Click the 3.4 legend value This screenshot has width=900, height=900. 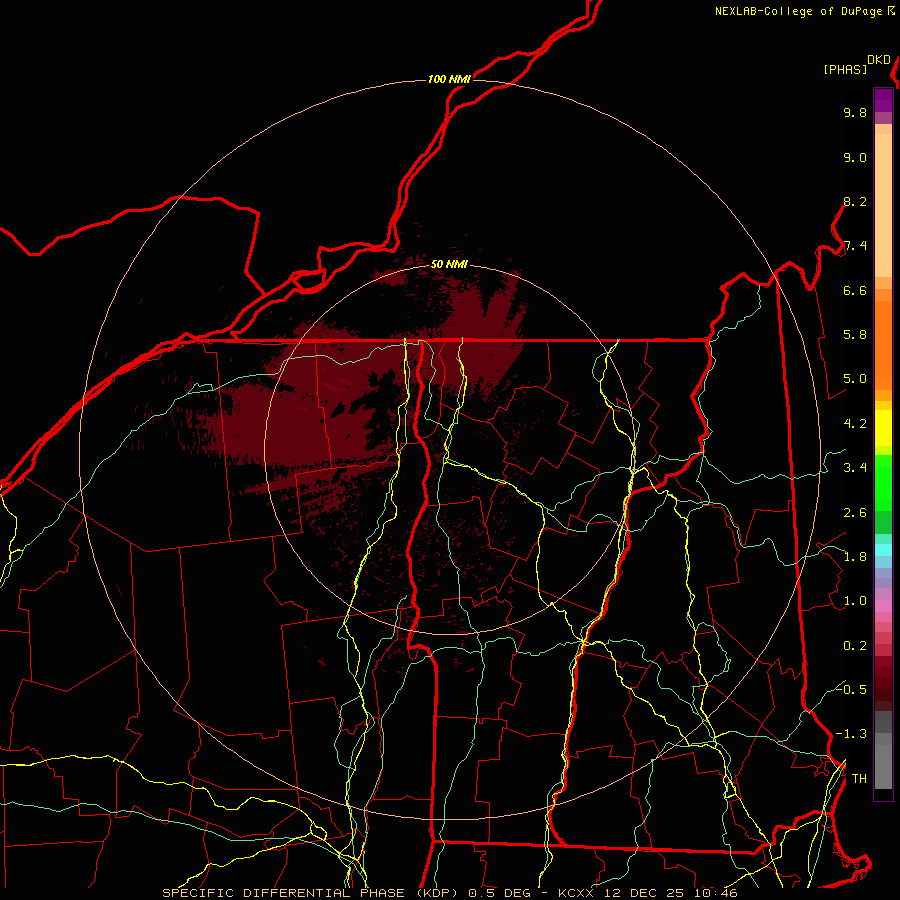point(855,468)
